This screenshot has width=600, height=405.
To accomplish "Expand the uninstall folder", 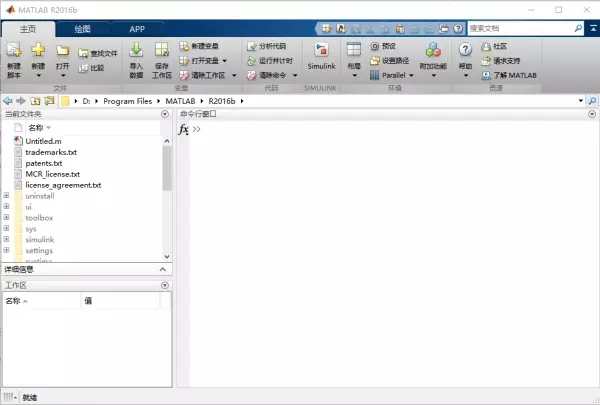I will pyautogui.click(x=7, y=195).
